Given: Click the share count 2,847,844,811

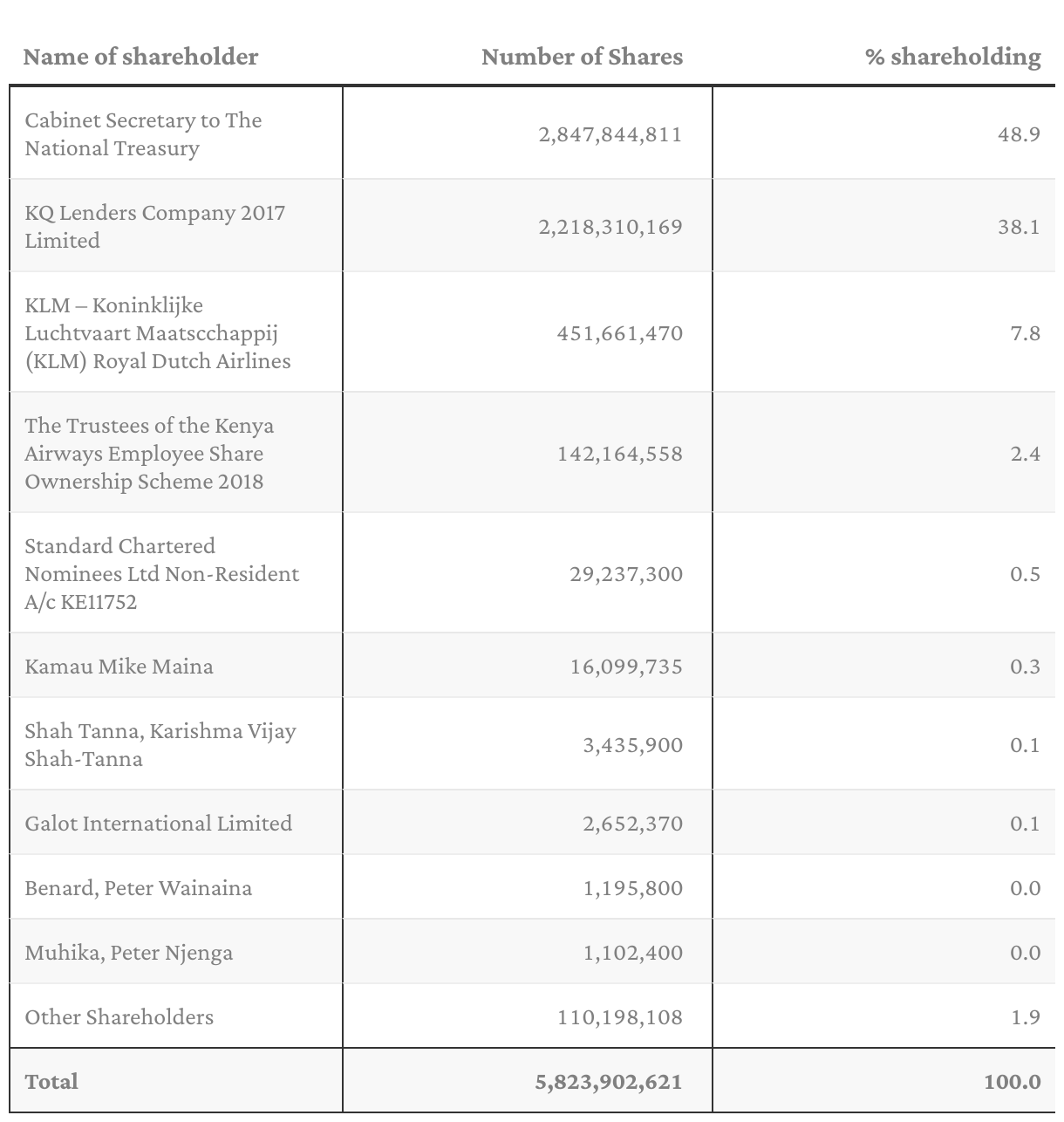Looking at the screenshot, I should point(610,134).
